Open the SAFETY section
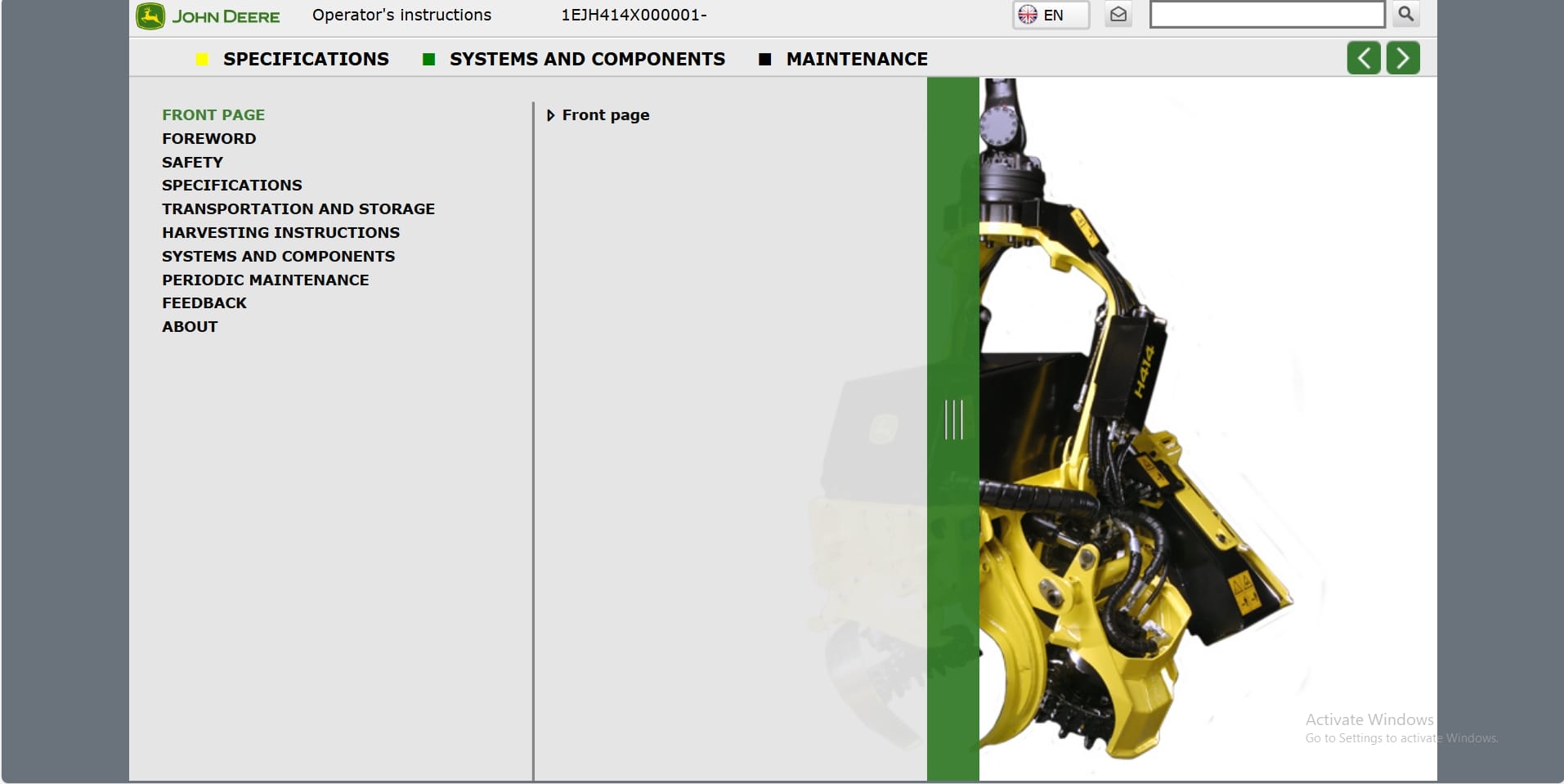 click(x=192, y=163)
